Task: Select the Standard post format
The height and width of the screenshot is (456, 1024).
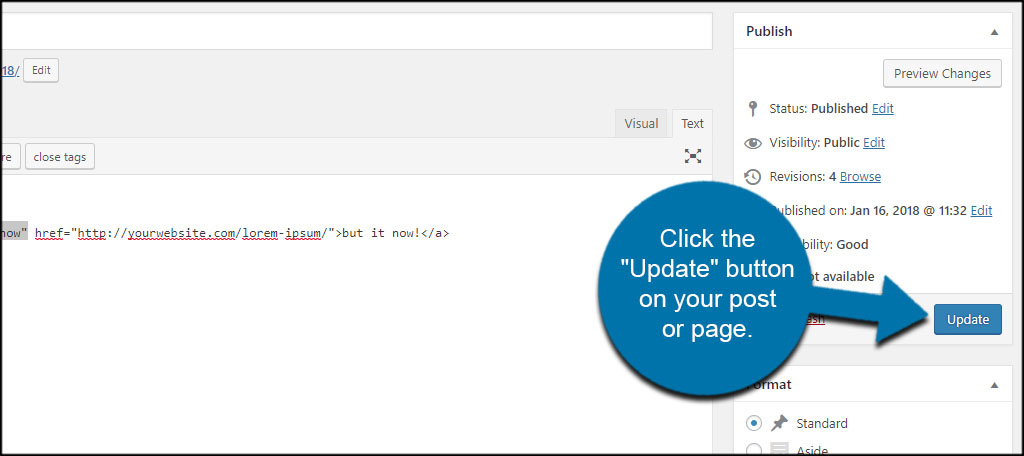Action: click(x=754, y=423)
